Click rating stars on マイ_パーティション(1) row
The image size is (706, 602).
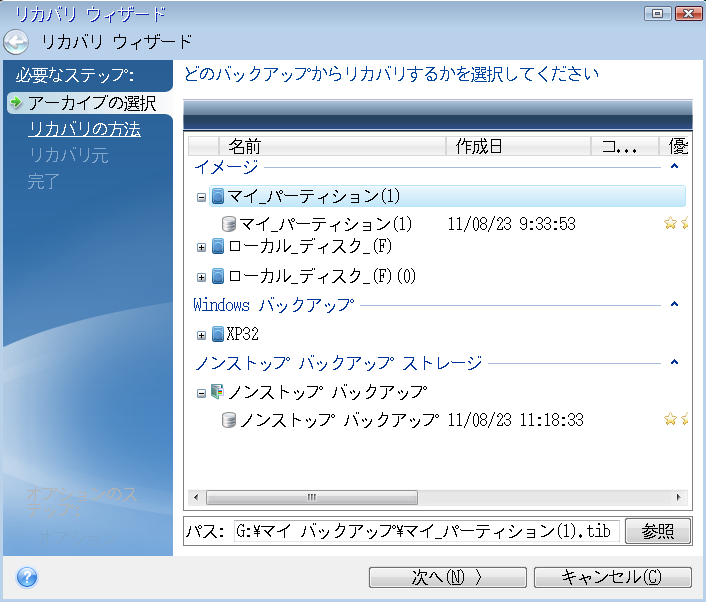[x=676, y=224]
